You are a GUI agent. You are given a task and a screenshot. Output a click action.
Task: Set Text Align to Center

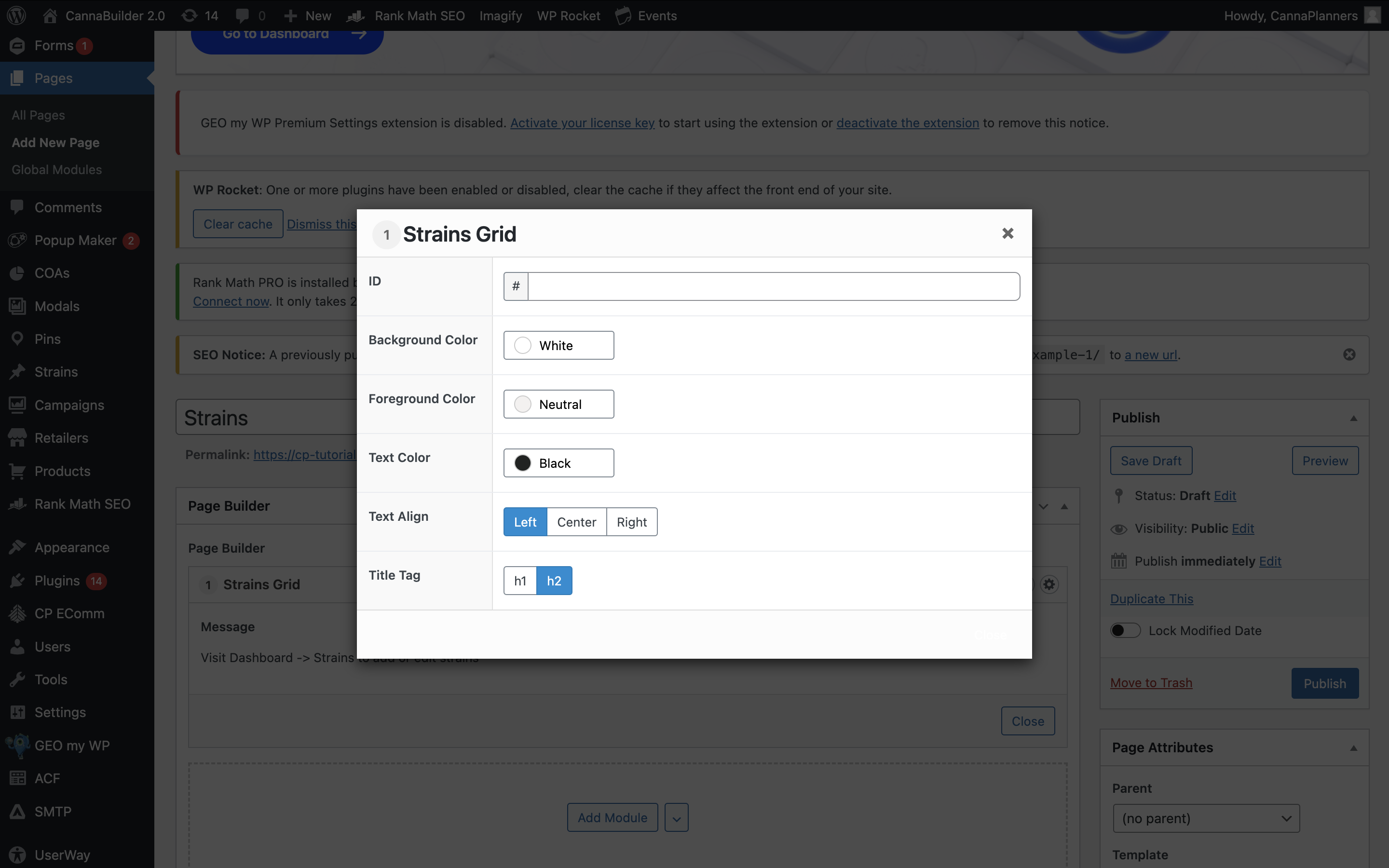point(576,522)
